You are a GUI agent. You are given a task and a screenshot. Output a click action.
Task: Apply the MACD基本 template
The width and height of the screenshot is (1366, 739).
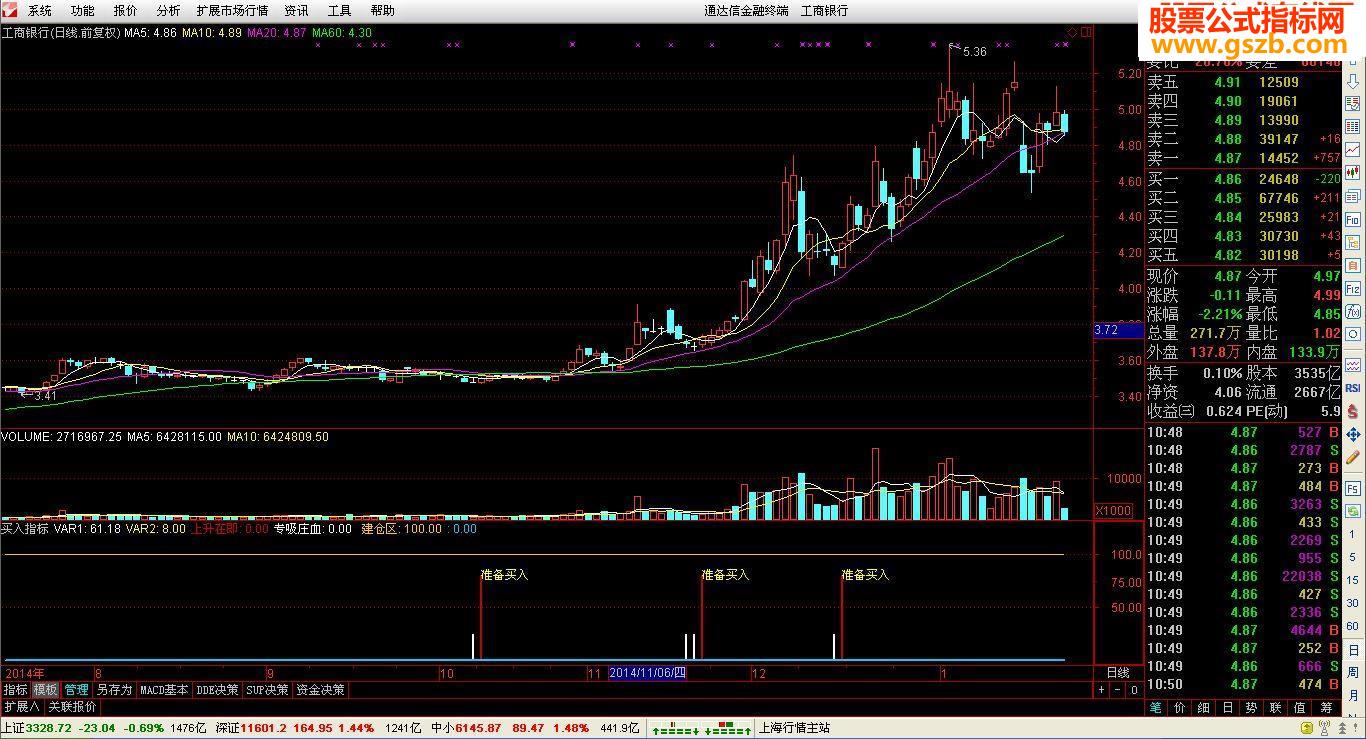(x=164, y=690)
